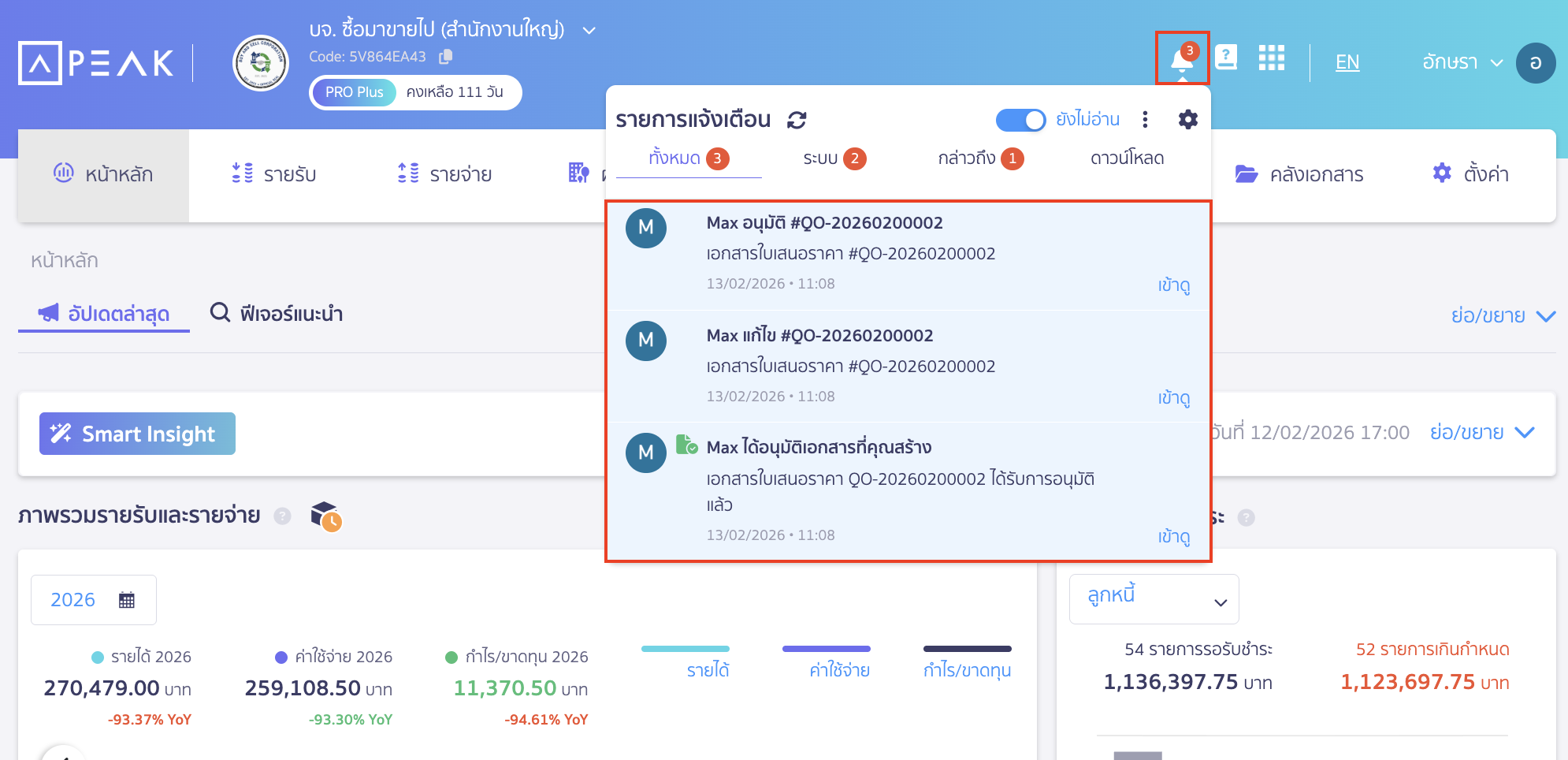Click the tutorial graduation-cap icon near chart title

pos(325,516)
